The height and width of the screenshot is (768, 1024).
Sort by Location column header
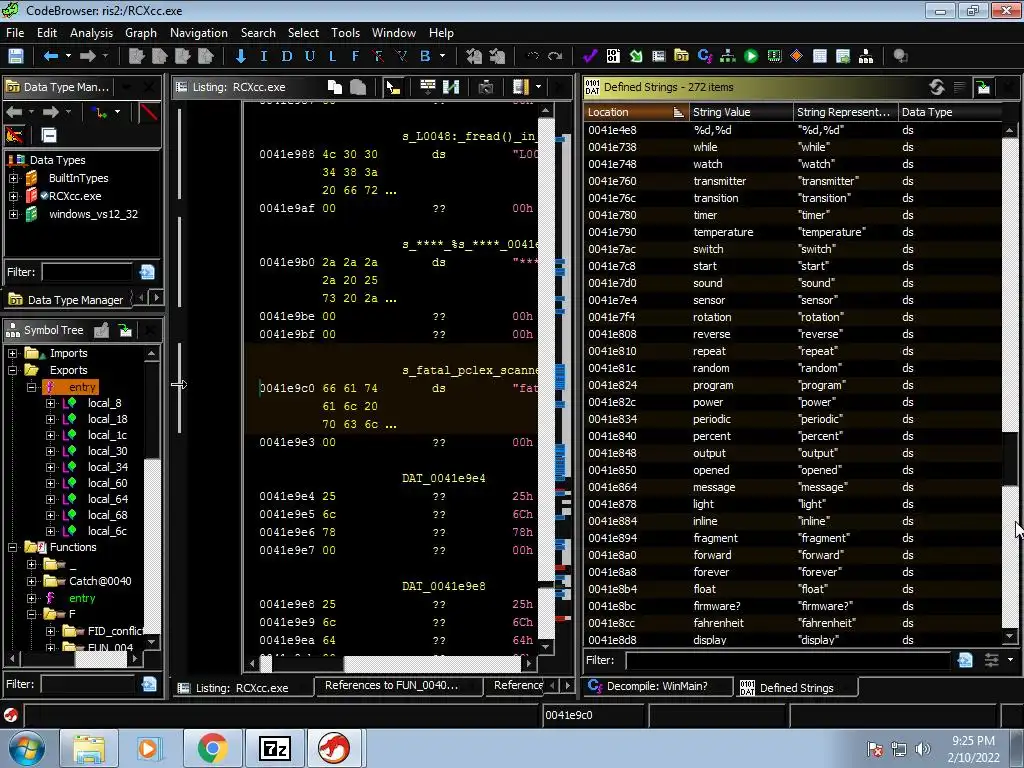pos(635,112)
